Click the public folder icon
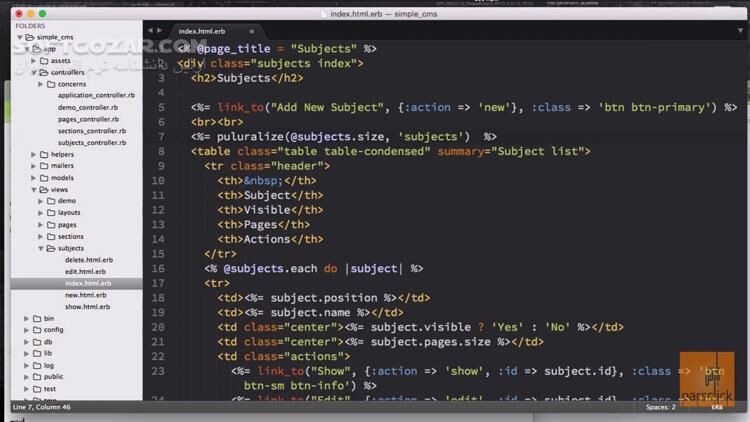This screenshot has width=750, height=422. [37, 377]
